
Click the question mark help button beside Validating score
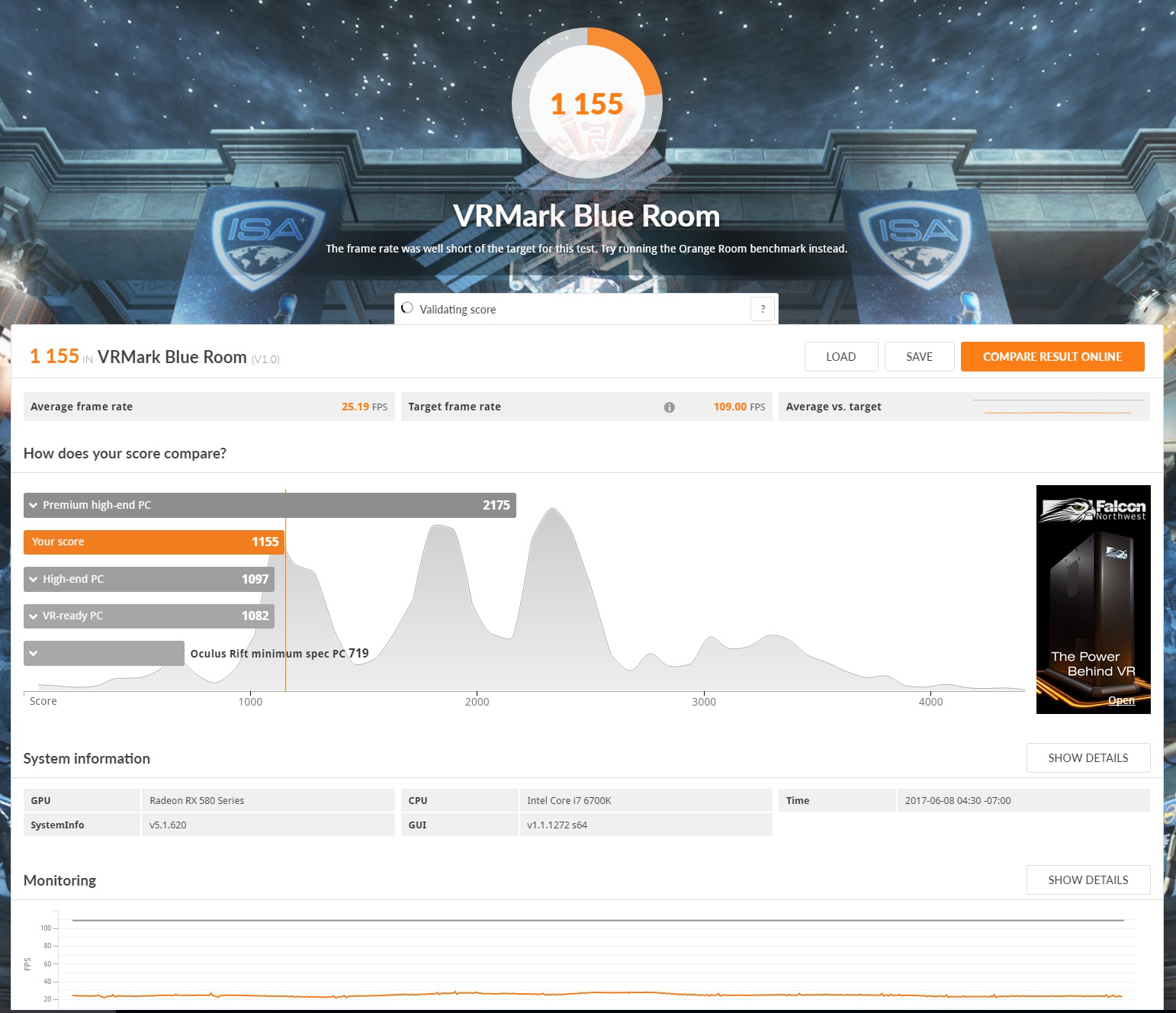pos(763,309)
